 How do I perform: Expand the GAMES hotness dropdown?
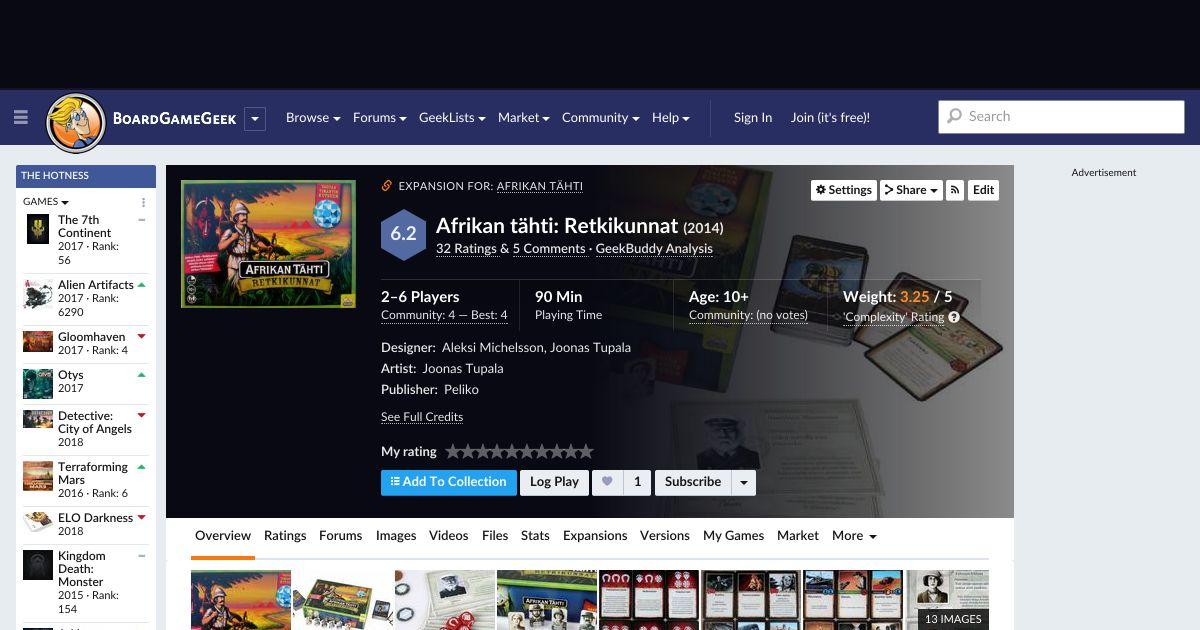tap(46, 201)
